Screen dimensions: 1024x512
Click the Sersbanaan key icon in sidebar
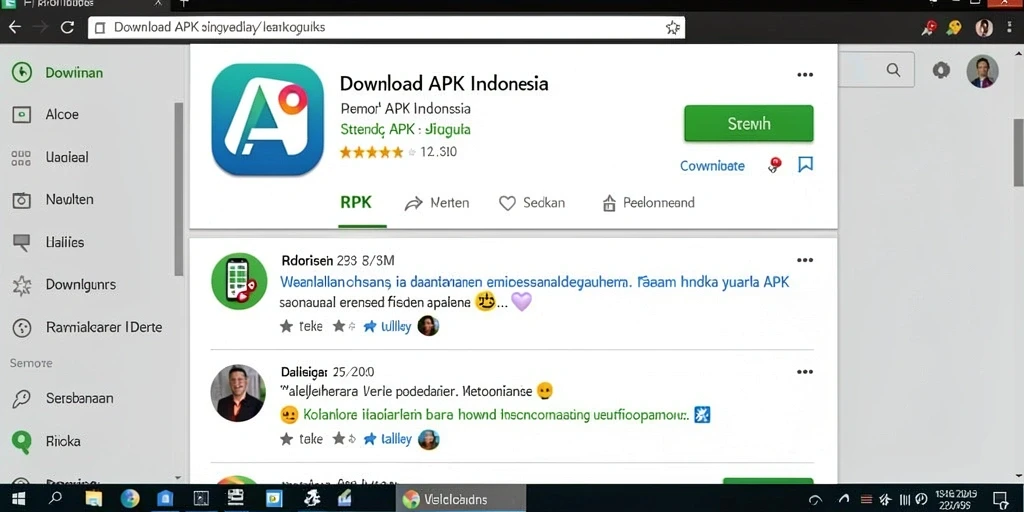(22, 398)
